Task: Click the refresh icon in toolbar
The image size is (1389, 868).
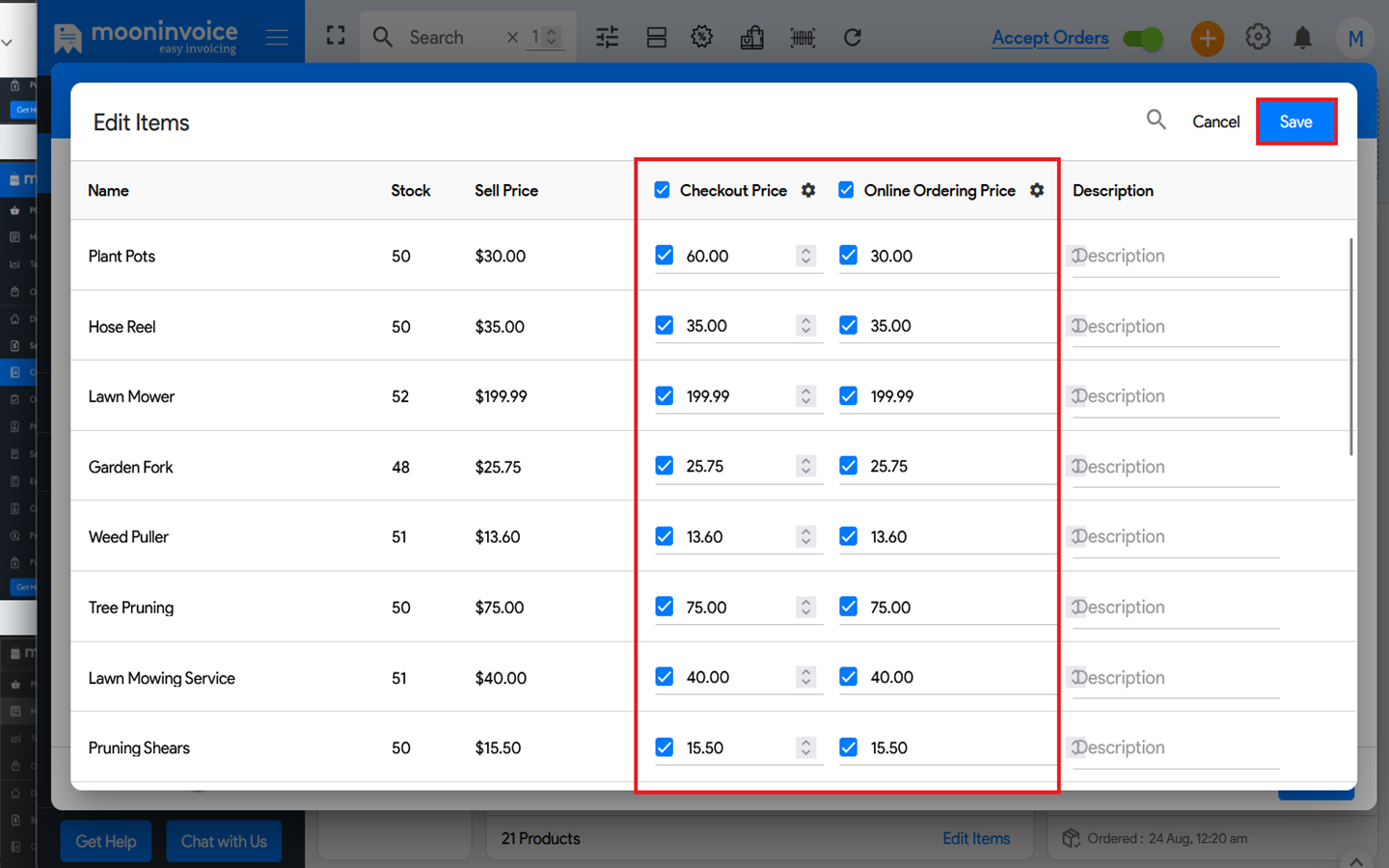Action: tap(852, 38)
